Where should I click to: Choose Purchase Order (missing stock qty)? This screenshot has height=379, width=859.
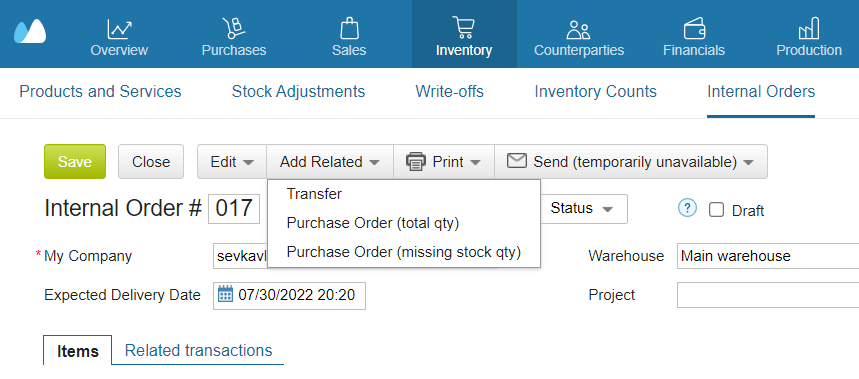404,252
